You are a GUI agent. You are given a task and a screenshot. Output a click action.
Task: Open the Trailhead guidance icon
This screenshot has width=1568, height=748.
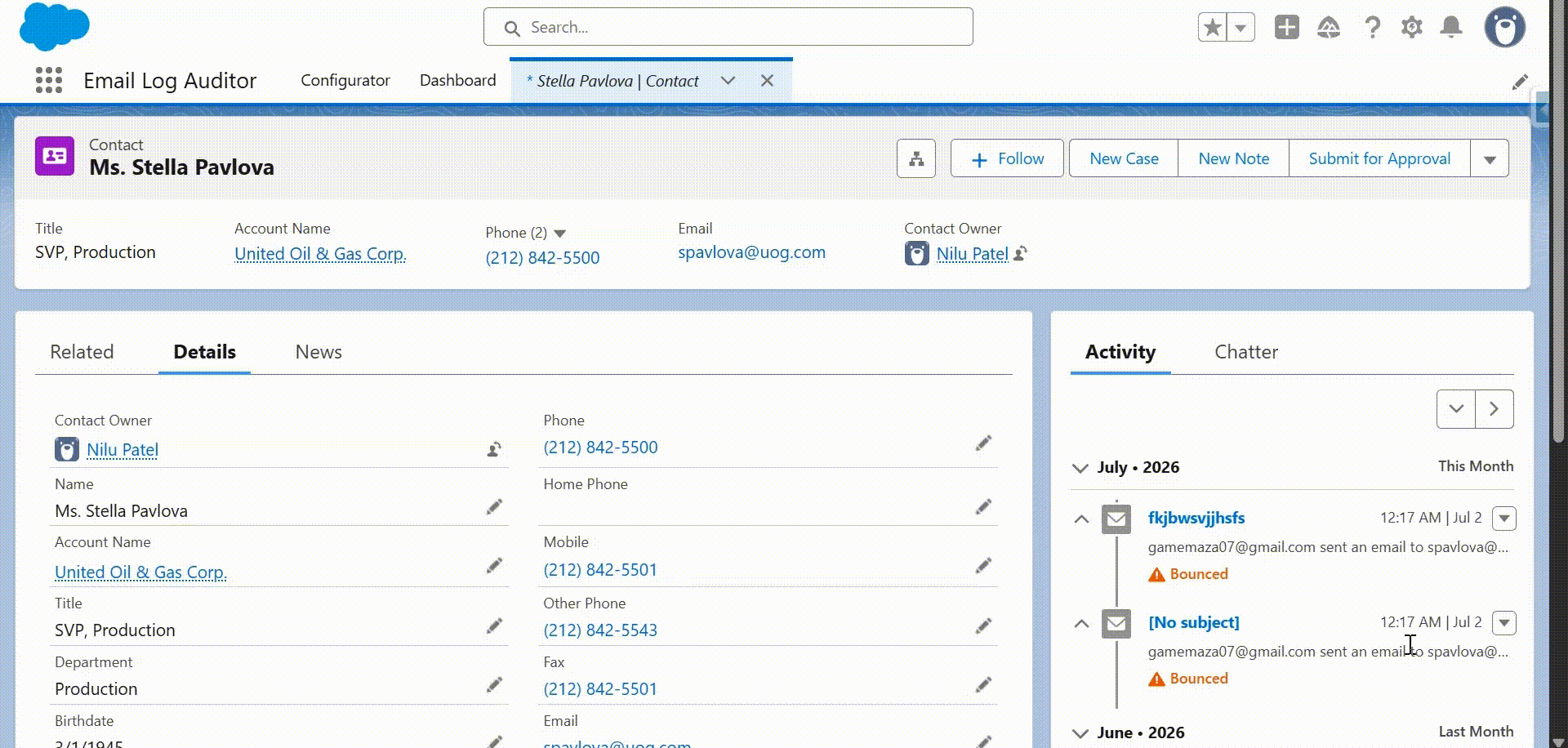pyautogui.click(x=1329, y=27)
